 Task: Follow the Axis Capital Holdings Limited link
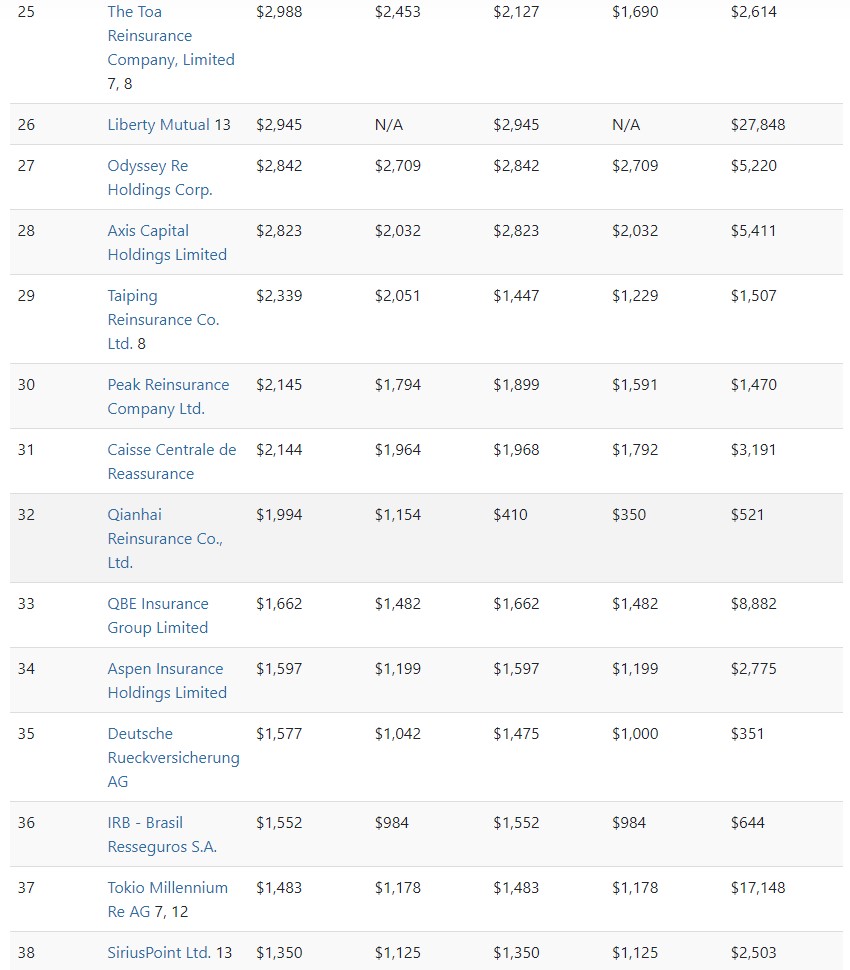coord(167,243)
